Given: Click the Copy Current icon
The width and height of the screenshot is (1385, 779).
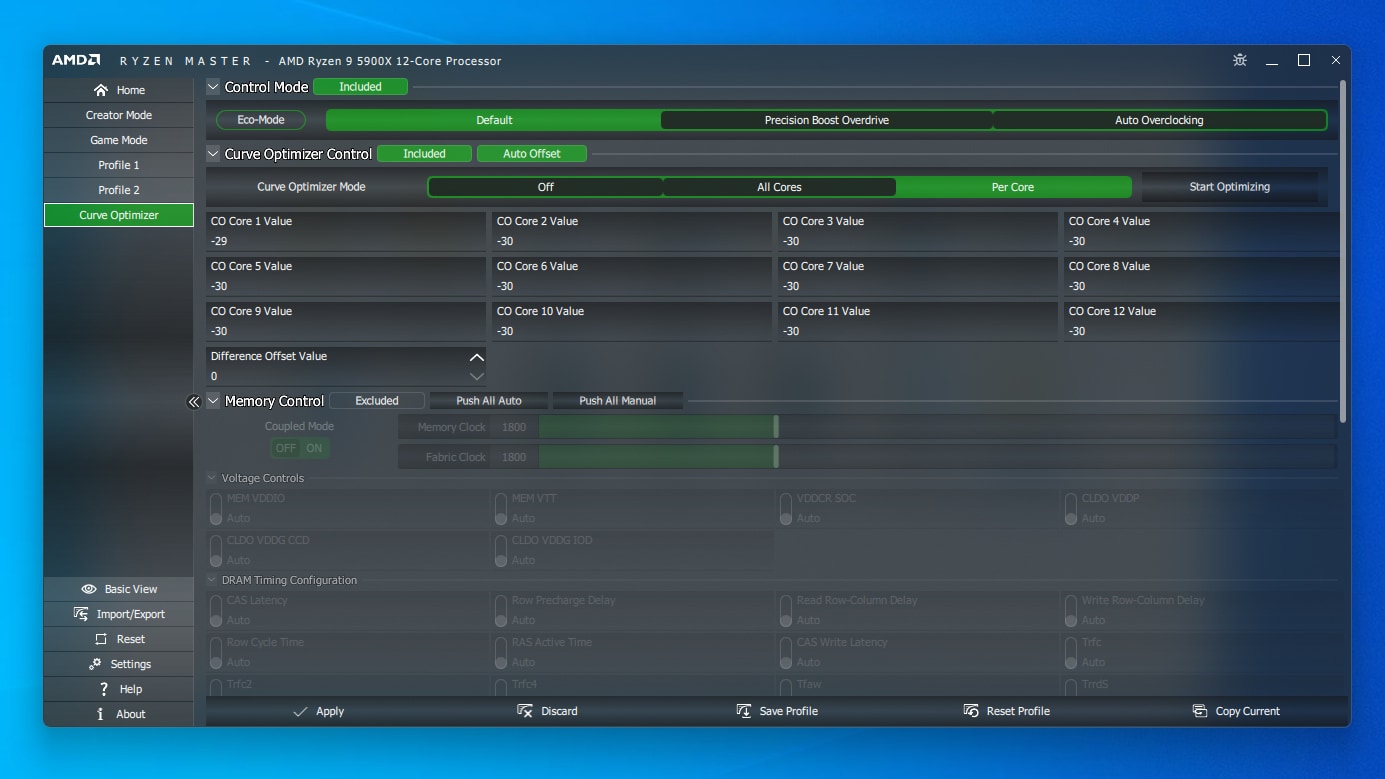Looking at the screenshot, I should (x=1200, y=711).
